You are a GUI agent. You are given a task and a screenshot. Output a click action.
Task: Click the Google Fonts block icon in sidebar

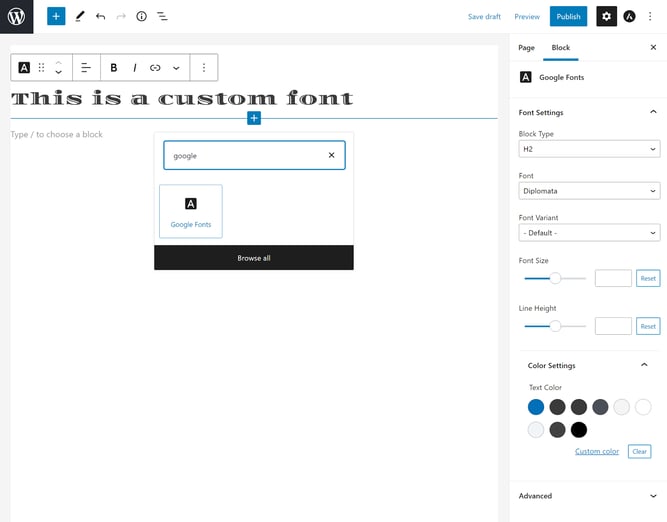coord(526,77)
